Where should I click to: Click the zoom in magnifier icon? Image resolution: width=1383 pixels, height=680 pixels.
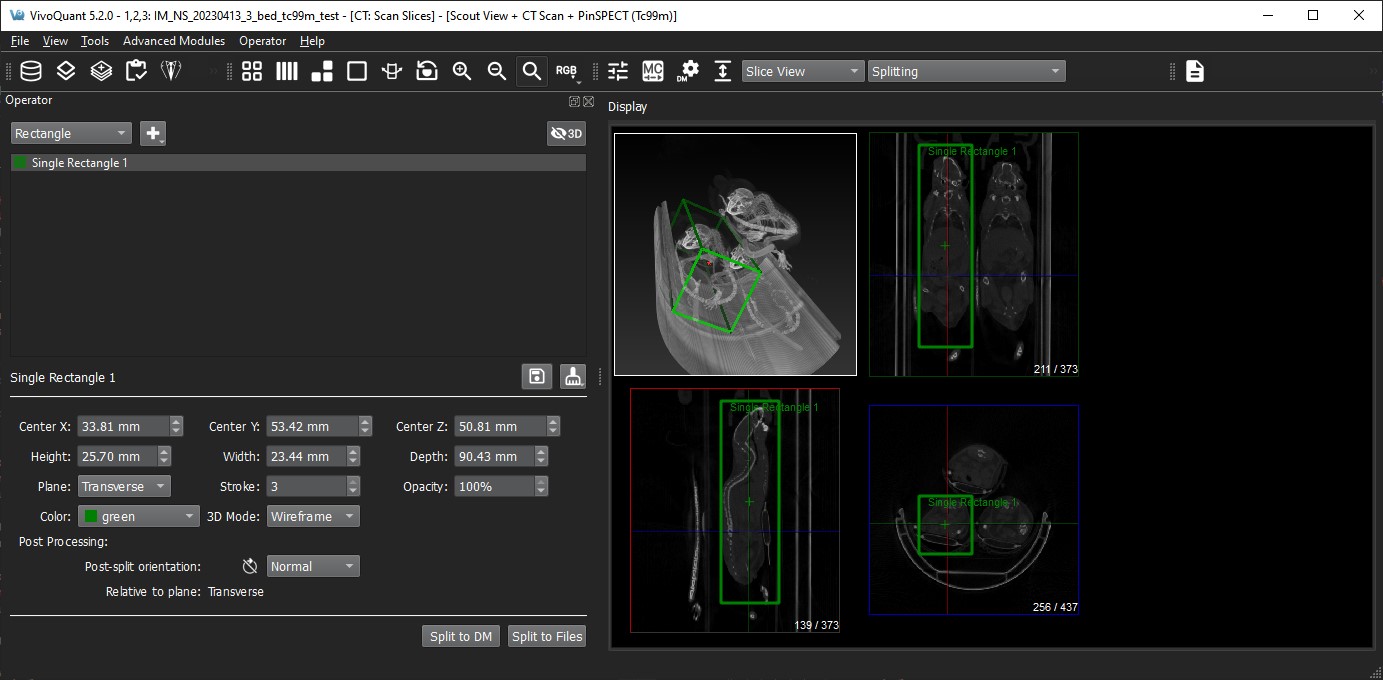(x=462, y=71)
